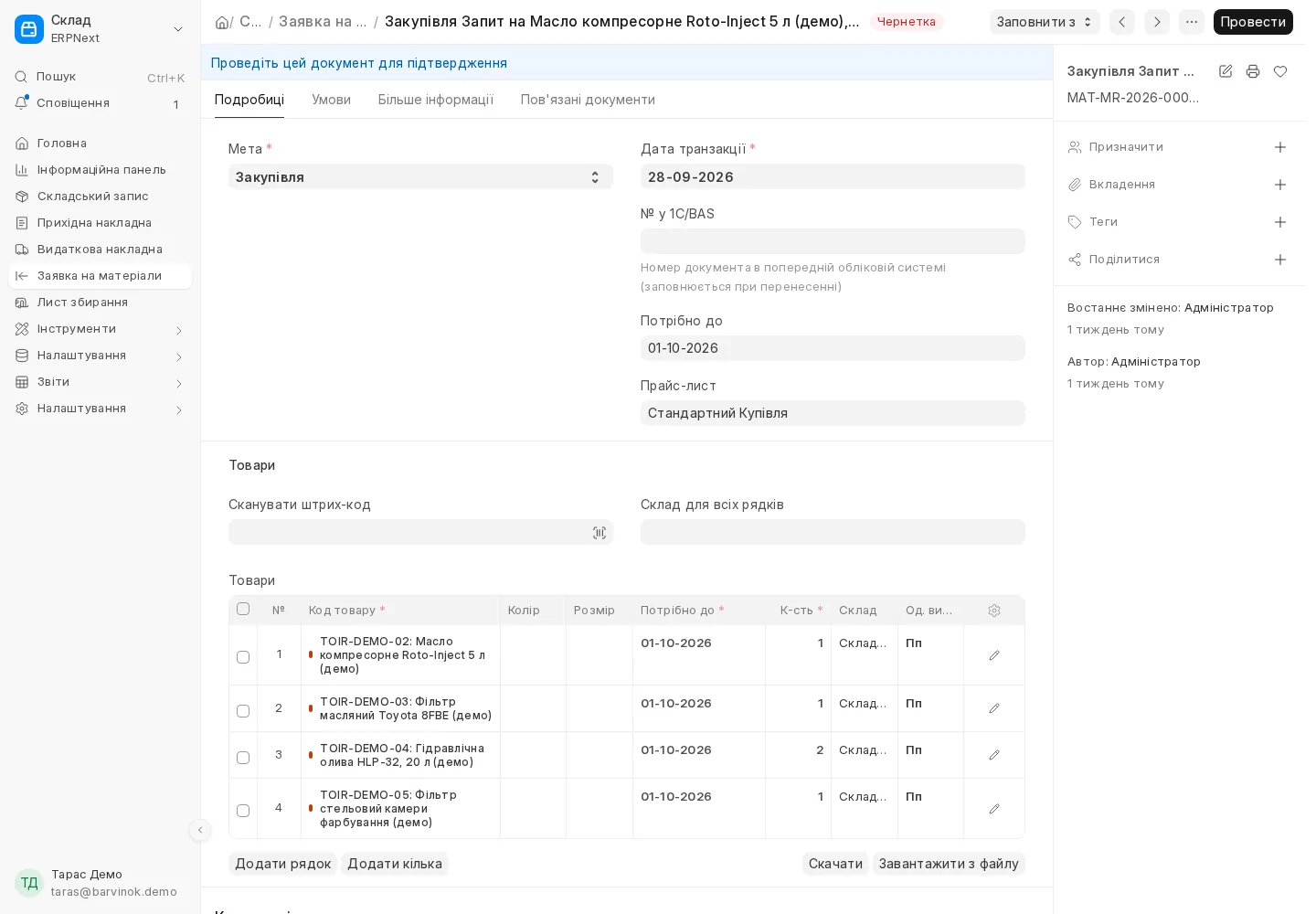Click the № у 1С/BAS input field
The width and height of the screenshot is (1316, 914).
coord(833,241)
